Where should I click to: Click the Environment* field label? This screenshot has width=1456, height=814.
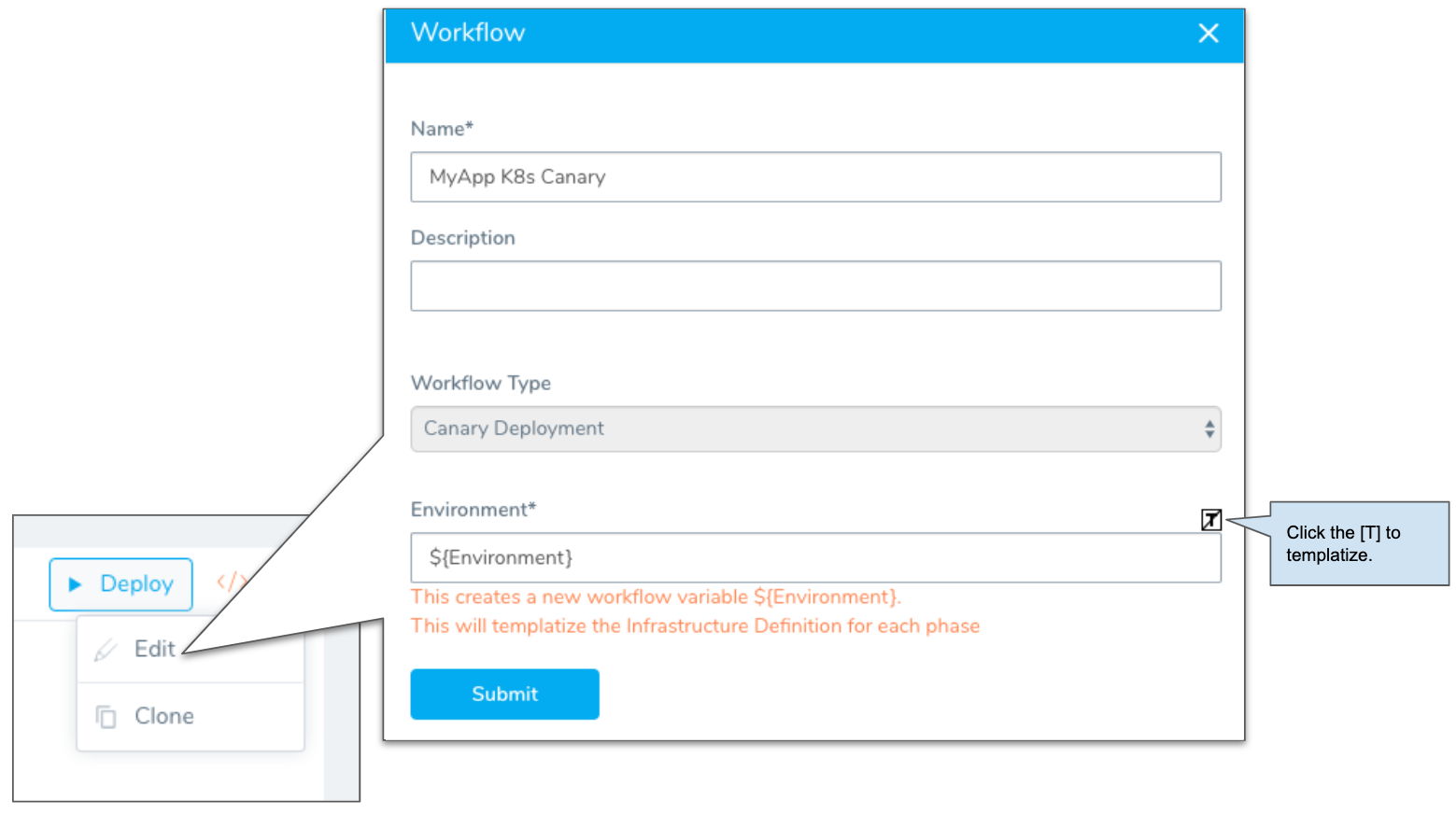coord(474,510)
